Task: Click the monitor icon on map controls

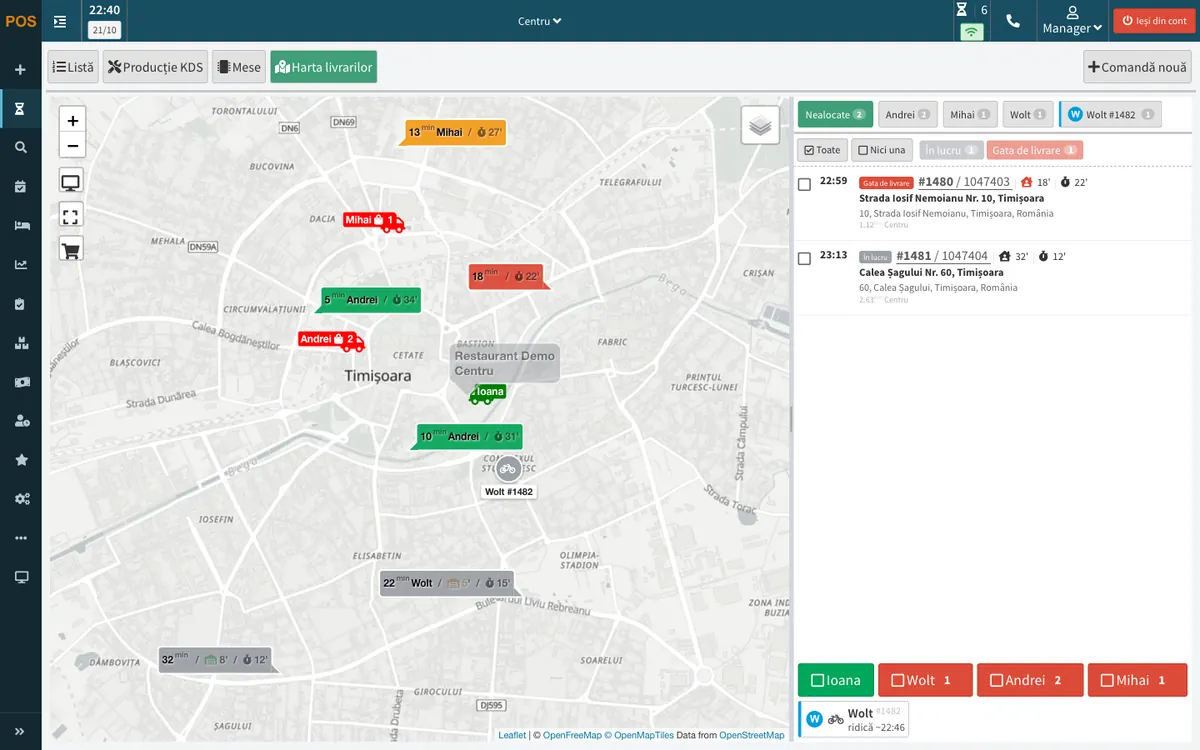Action: point(71,182)
